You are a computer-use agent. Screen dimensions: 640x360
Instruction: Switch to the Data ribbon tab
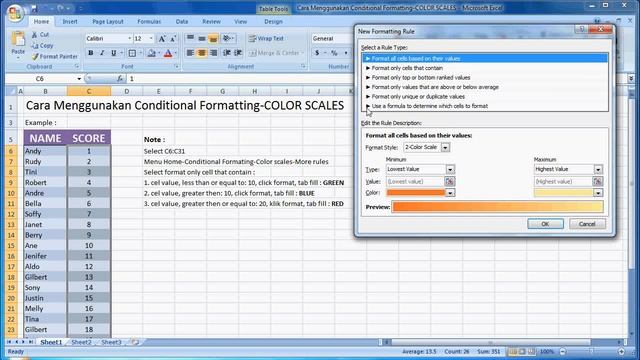point(182,22)
